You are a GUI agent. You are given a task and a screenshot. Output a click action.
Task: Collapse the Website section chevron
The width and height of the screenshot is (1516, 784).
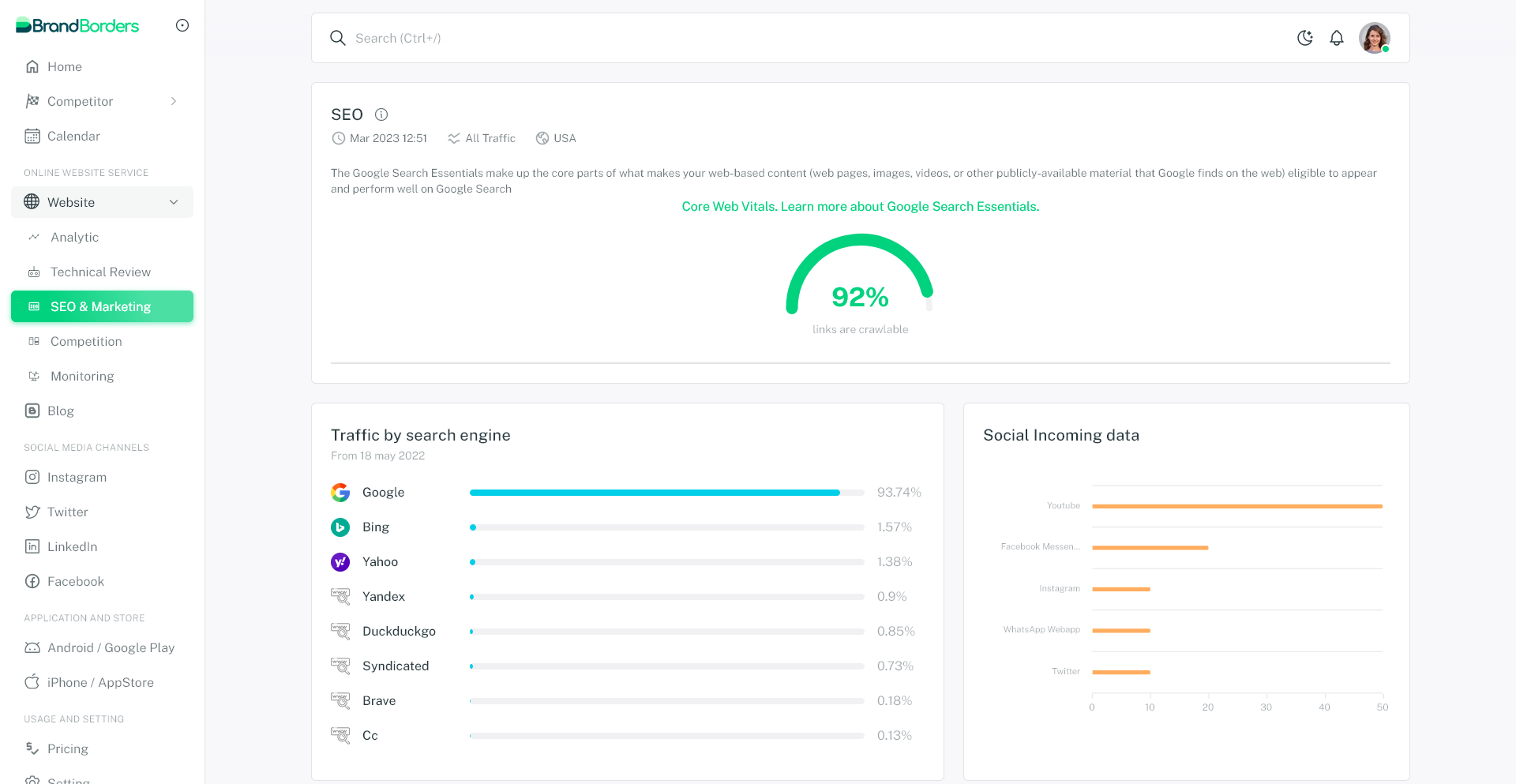click(174, 202)
